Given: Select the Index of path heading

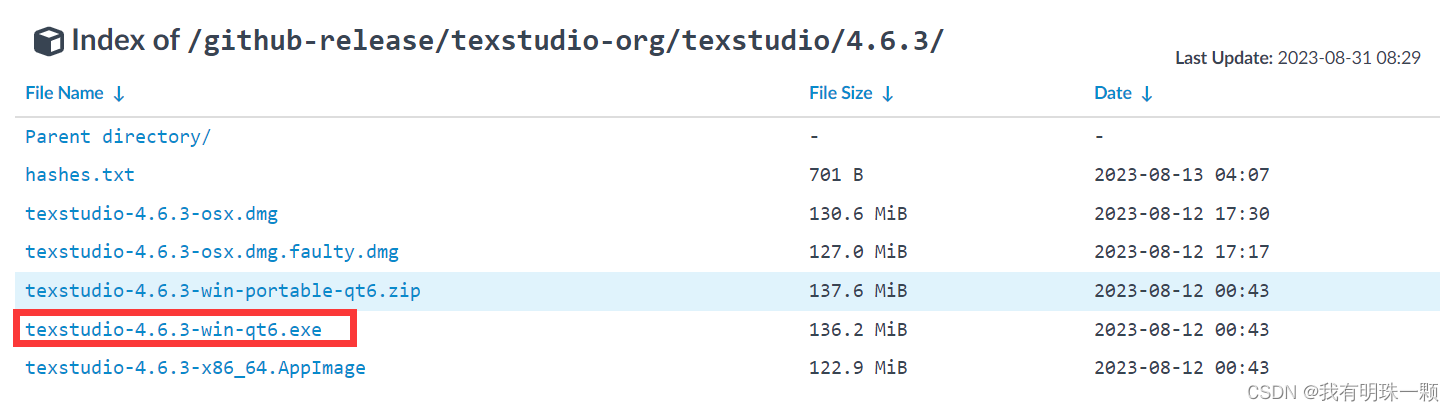Looking at the screenshot, I should pyautogui.click(x=507, y=41).
